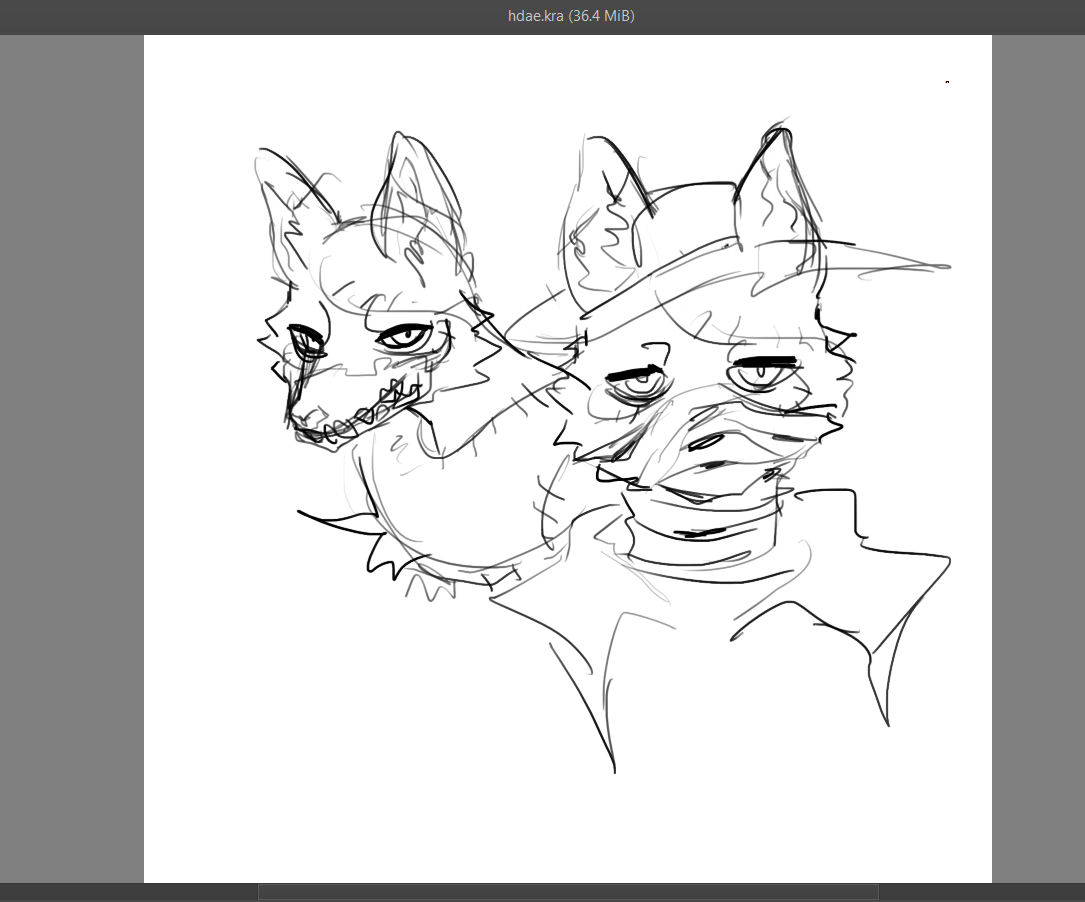Click the gray area left of the canvas
Screen dimensions: 1085x902
coord(70,450)
